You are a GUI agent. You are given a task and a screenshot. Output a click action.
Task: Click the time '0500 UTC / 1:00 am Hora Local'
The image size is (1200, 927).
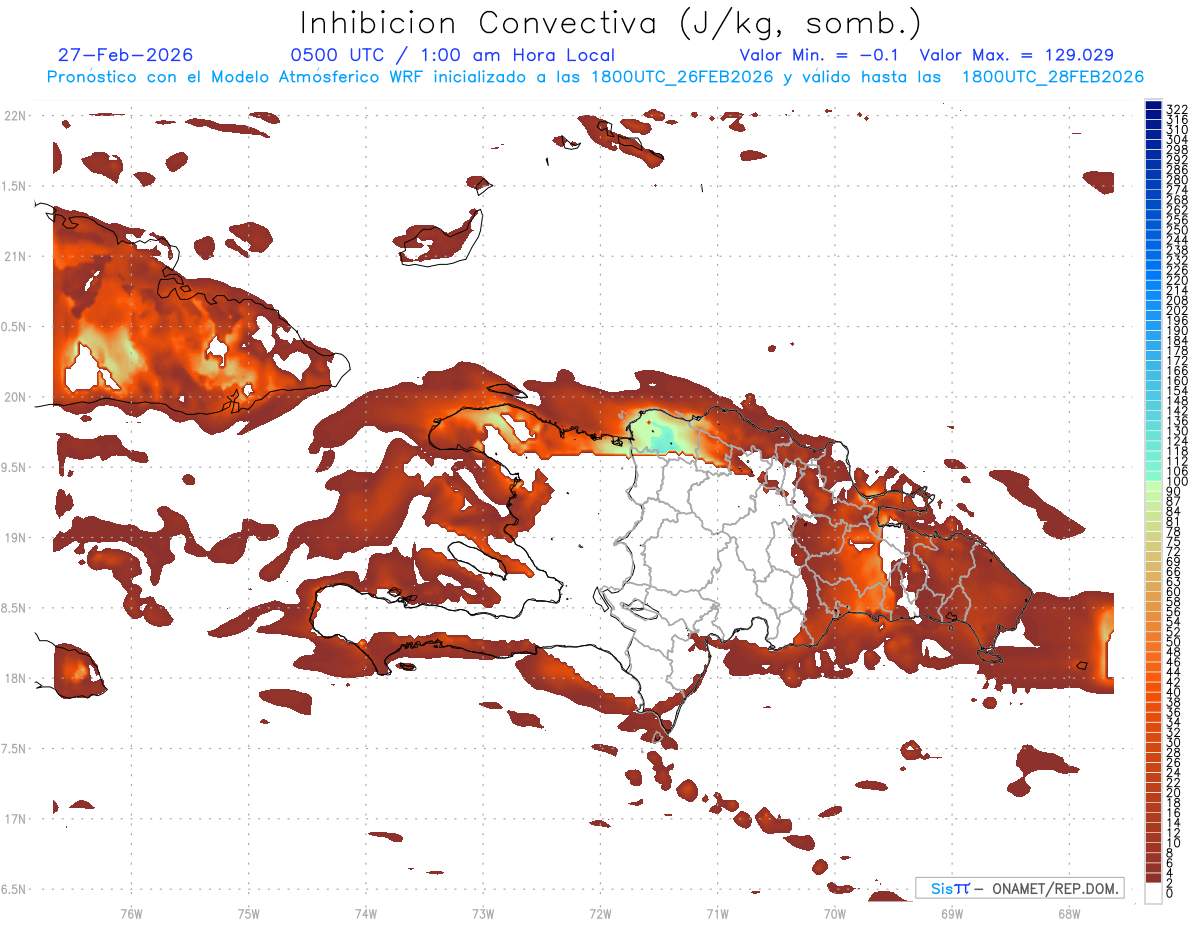452,55
